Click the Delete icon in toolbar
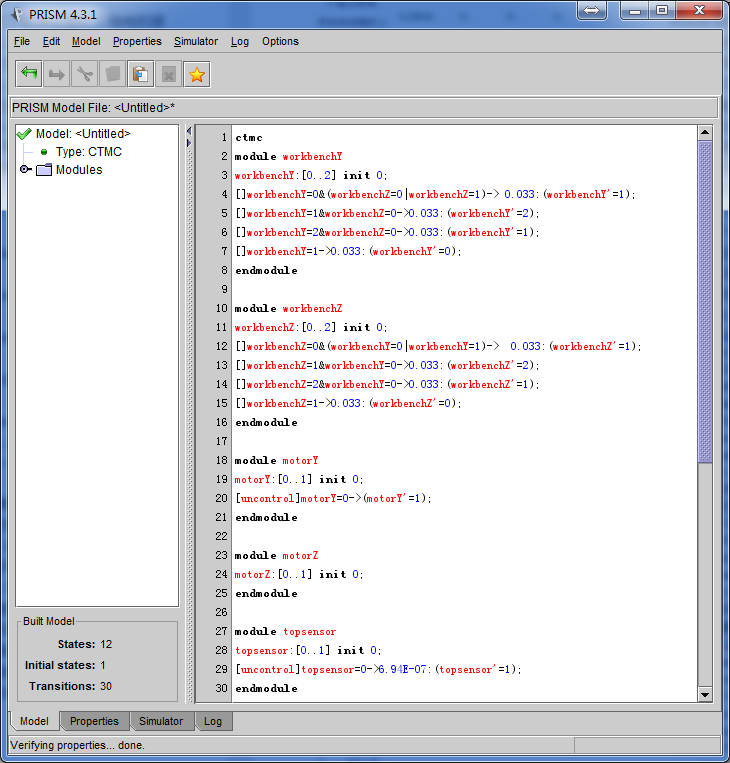This screenshot has height=763, width=730. (169, 74)
